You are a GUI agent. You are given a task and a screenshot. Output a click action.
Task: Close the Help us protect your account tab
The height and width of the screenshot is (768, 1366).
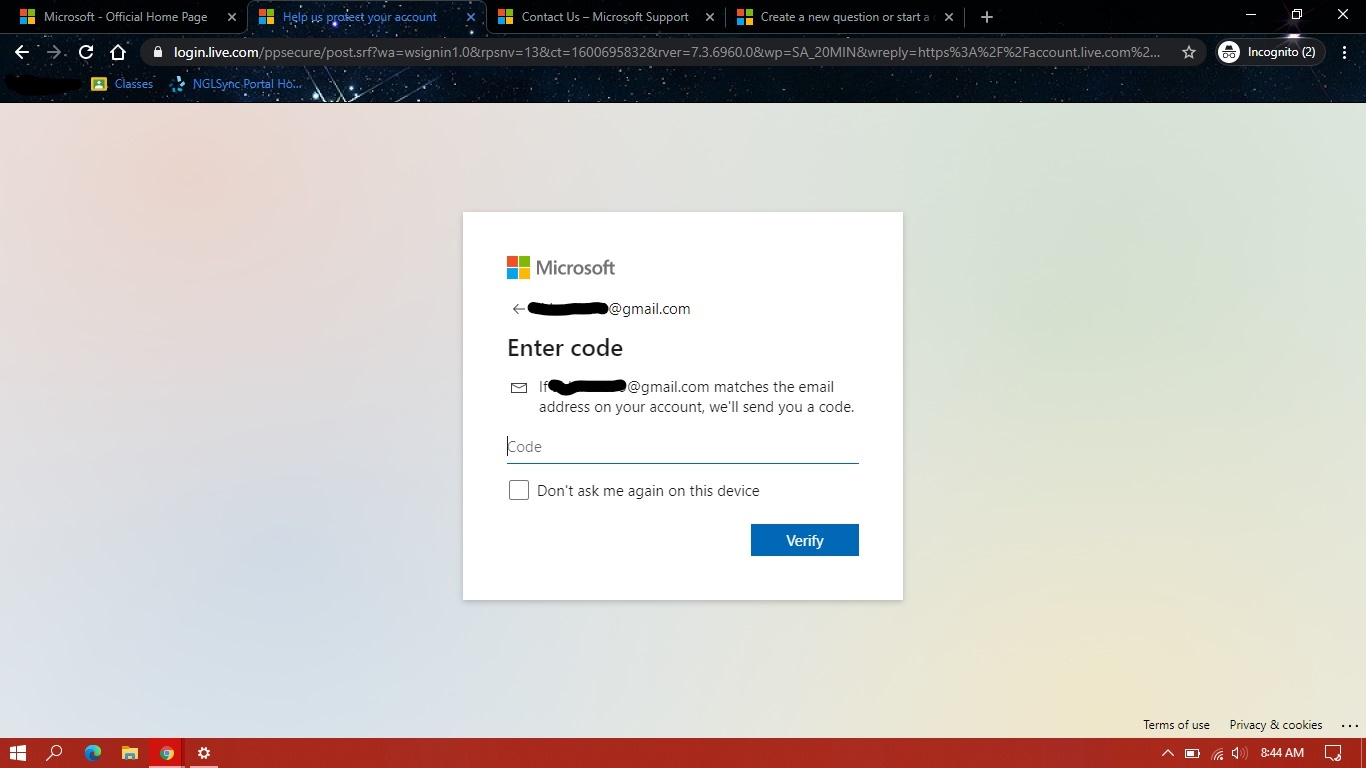[471, 17]
